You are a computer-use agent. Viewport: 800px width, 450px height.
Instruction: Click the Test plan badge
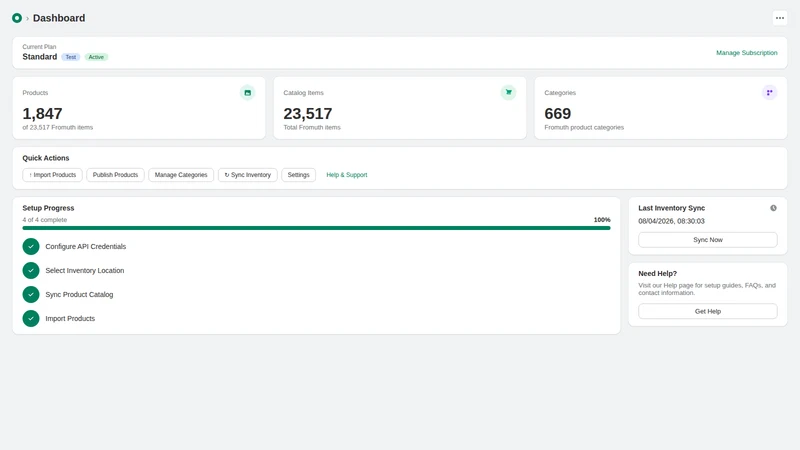[x=70, y=57]
